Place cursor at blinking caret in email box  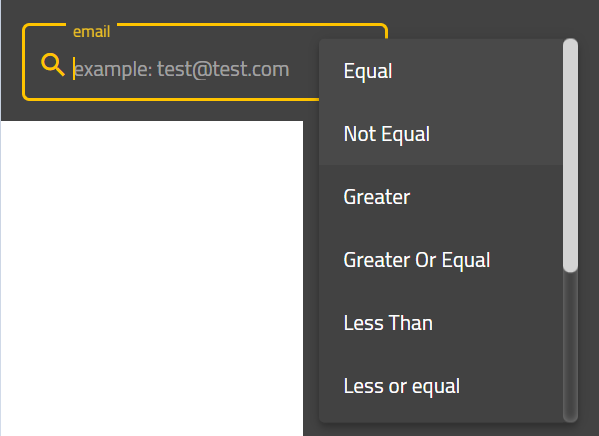[x=74, y=69]
